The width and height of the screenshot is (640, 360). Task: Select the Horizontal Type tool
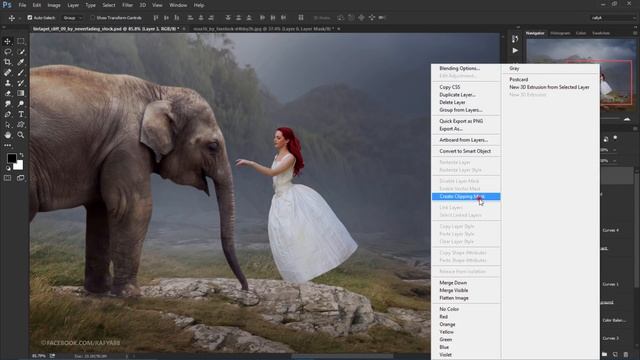tap(20, 114)
